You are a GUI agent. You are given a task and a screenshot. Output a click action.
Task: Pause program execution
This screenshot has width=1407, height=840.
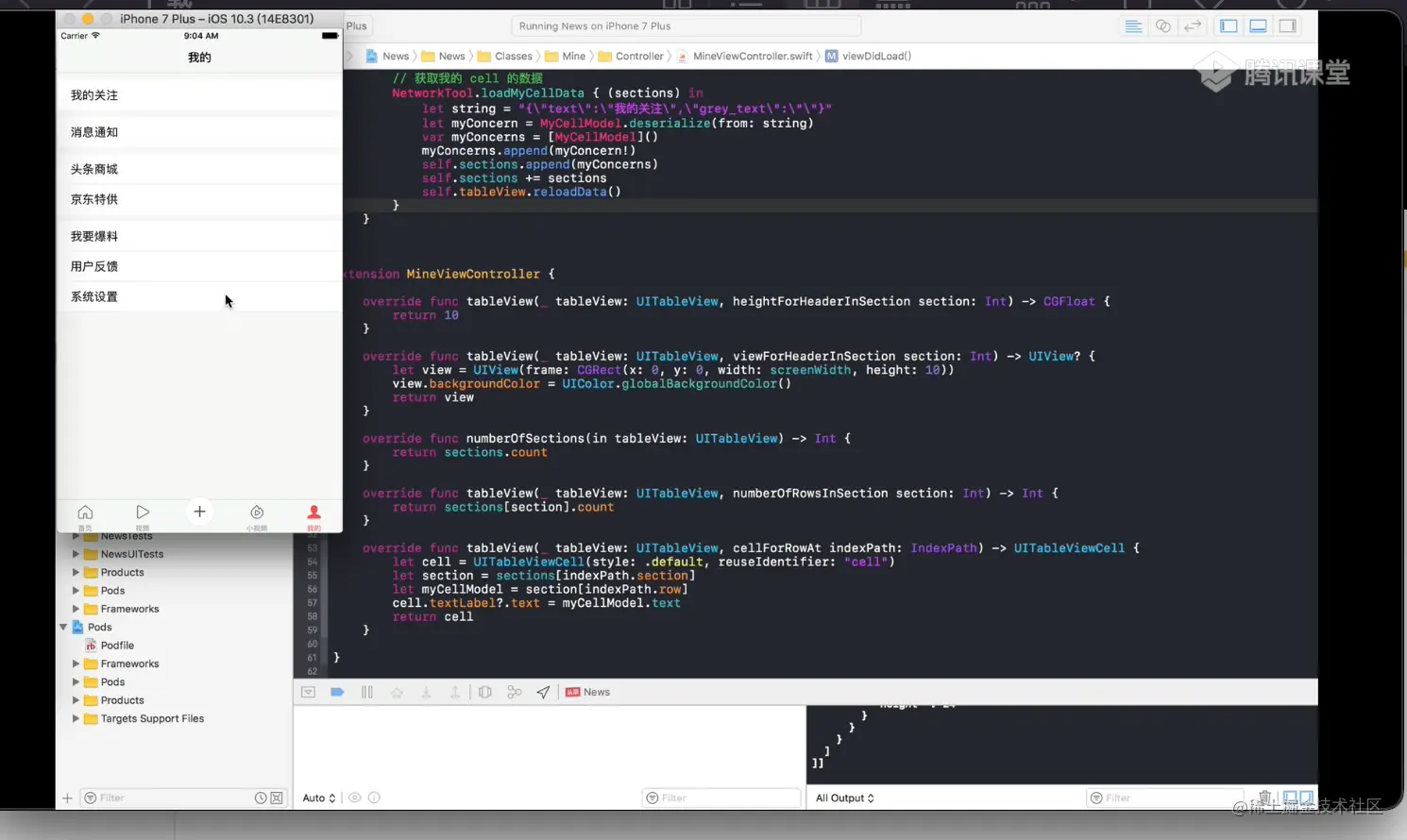[x=367, y=692]
